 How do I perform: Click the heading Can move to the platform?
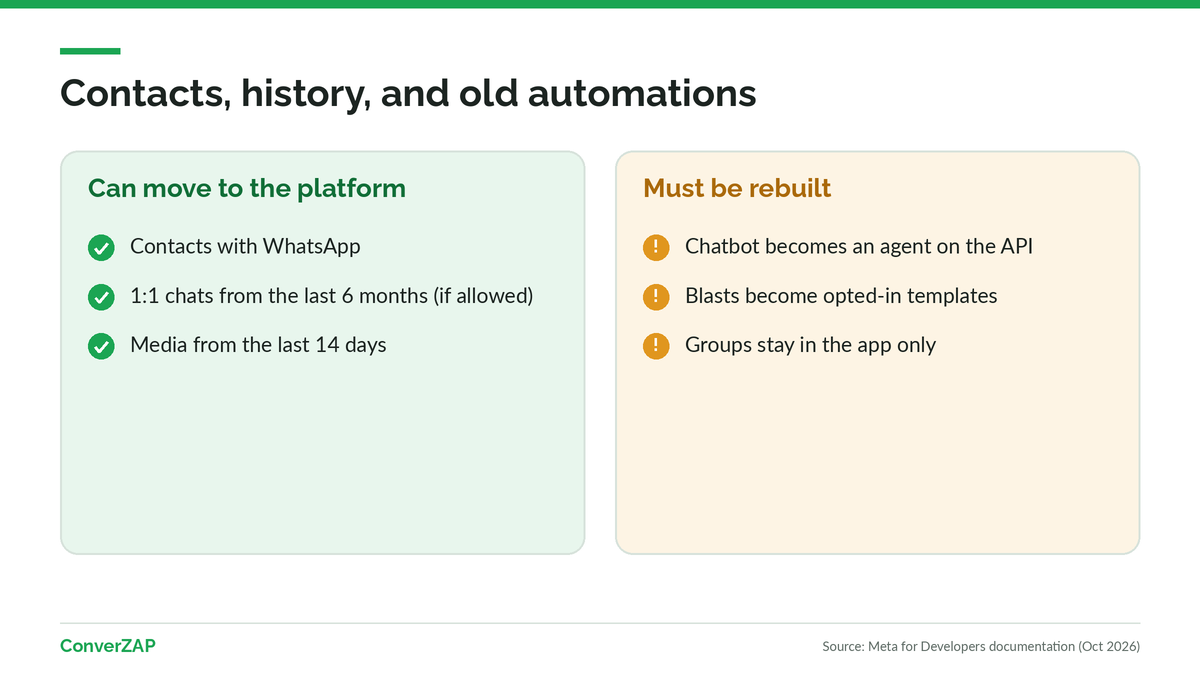pyautogui.click(x=247, y=189)
